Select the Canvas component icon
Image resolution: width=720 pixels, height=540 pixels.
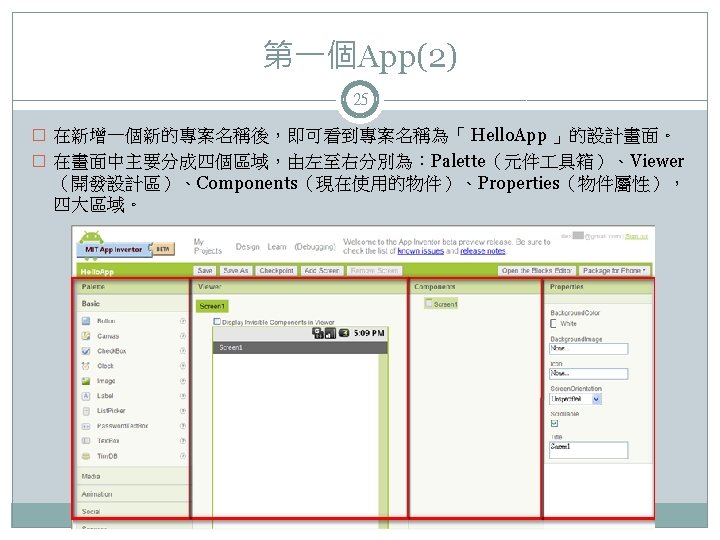(x=86, y=336)
